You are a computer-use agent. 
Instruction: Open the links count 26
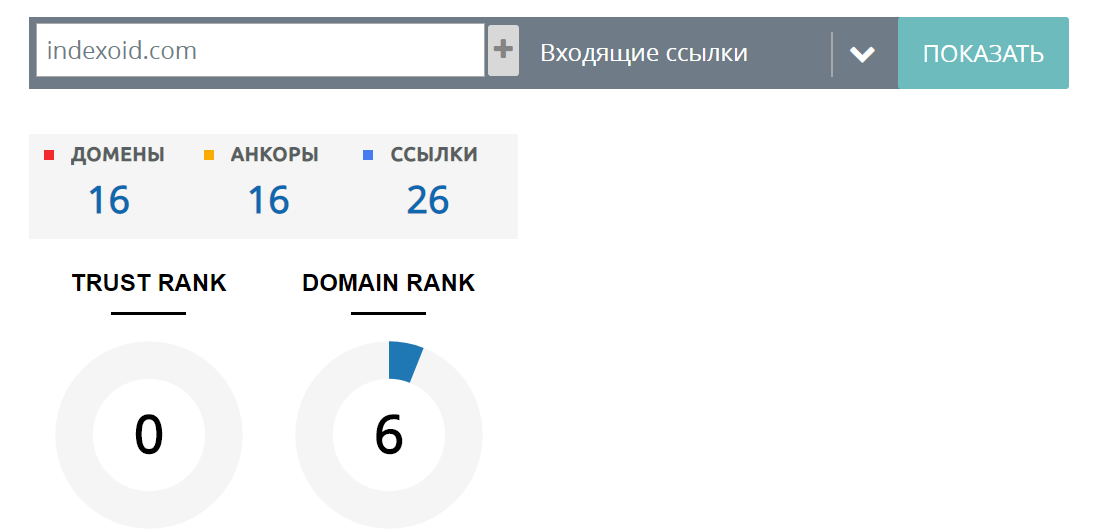pyautogui.click(x=428, y=200)
